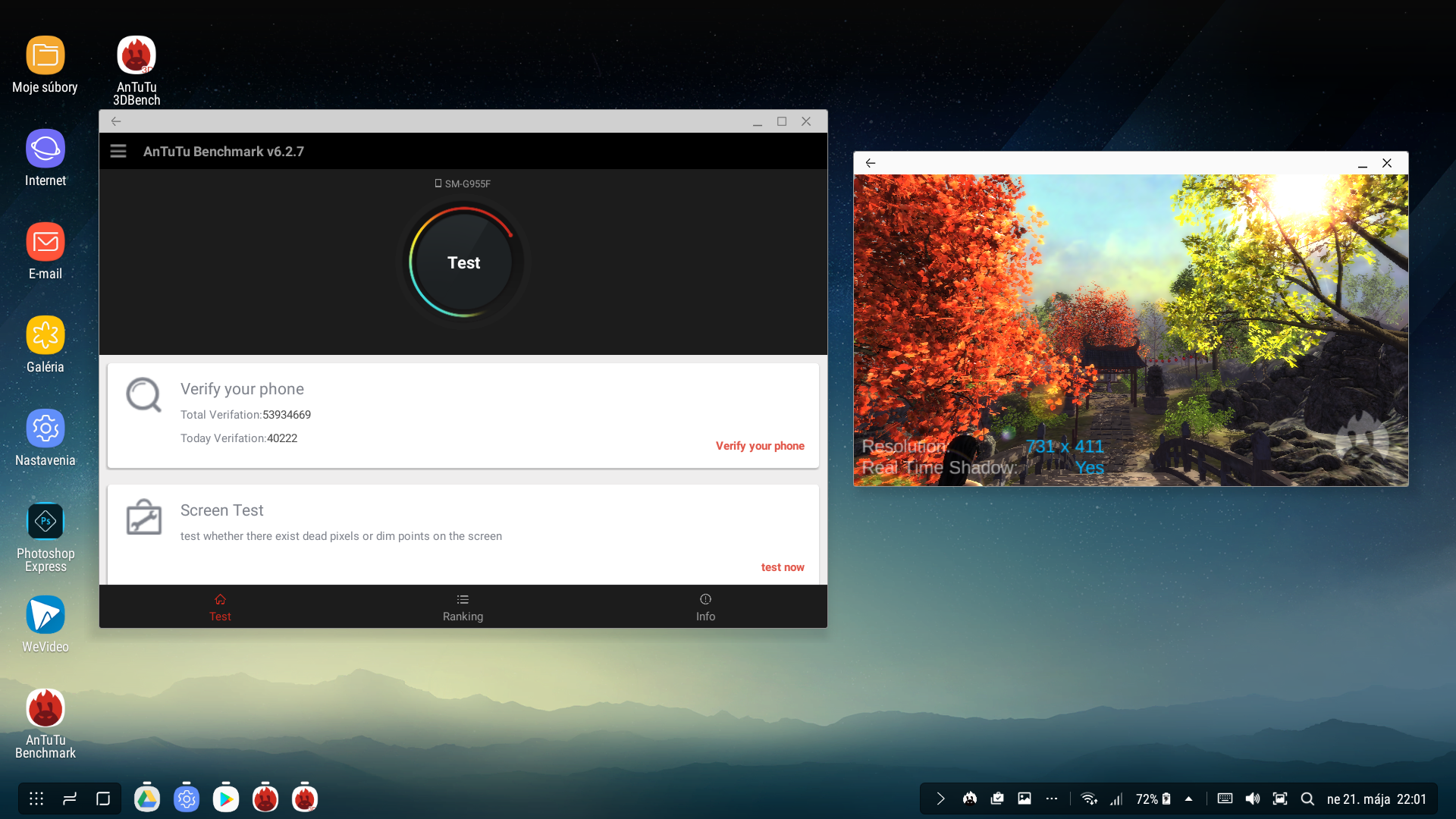
Task: Click Play Store icon in taskbar
Action: point(226,799)
